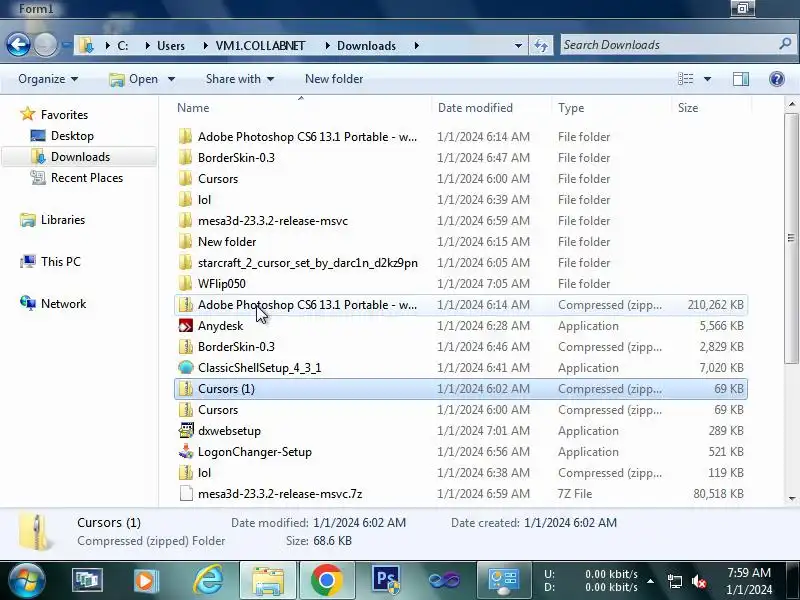Open Windows Media Player from taskbar
This screenshot has width=800, height=600.
click(146, 580)
